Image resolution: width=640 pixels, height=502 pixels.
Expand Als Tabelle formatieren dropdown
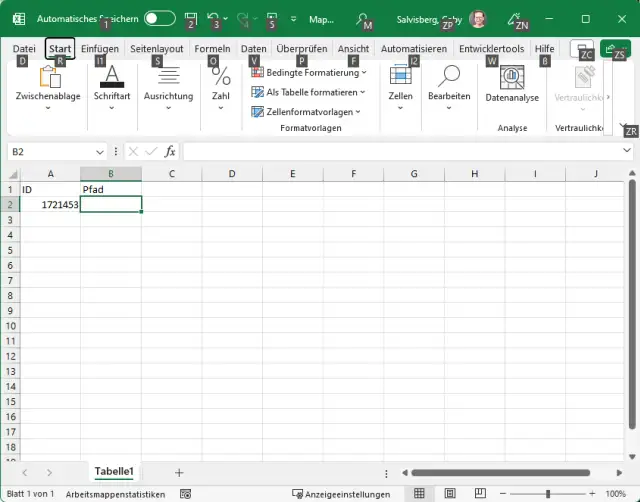click(308, 92)
